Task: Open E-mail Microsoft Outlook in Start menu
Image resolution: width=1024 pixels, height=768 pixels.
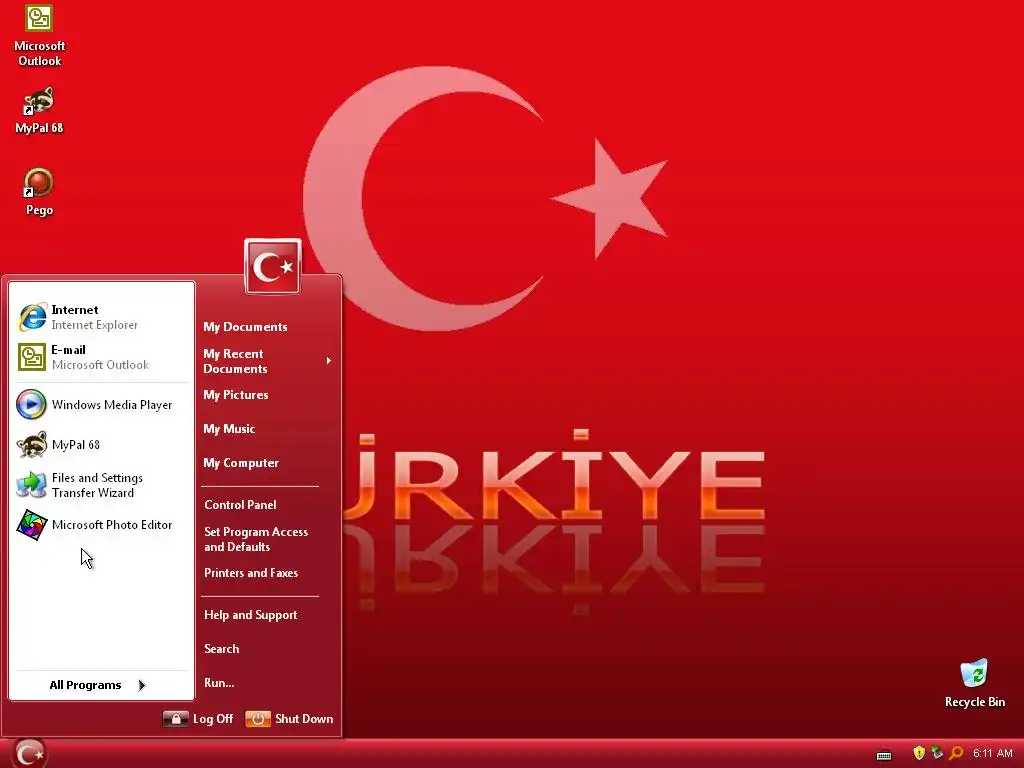Action: coord(102,357)
